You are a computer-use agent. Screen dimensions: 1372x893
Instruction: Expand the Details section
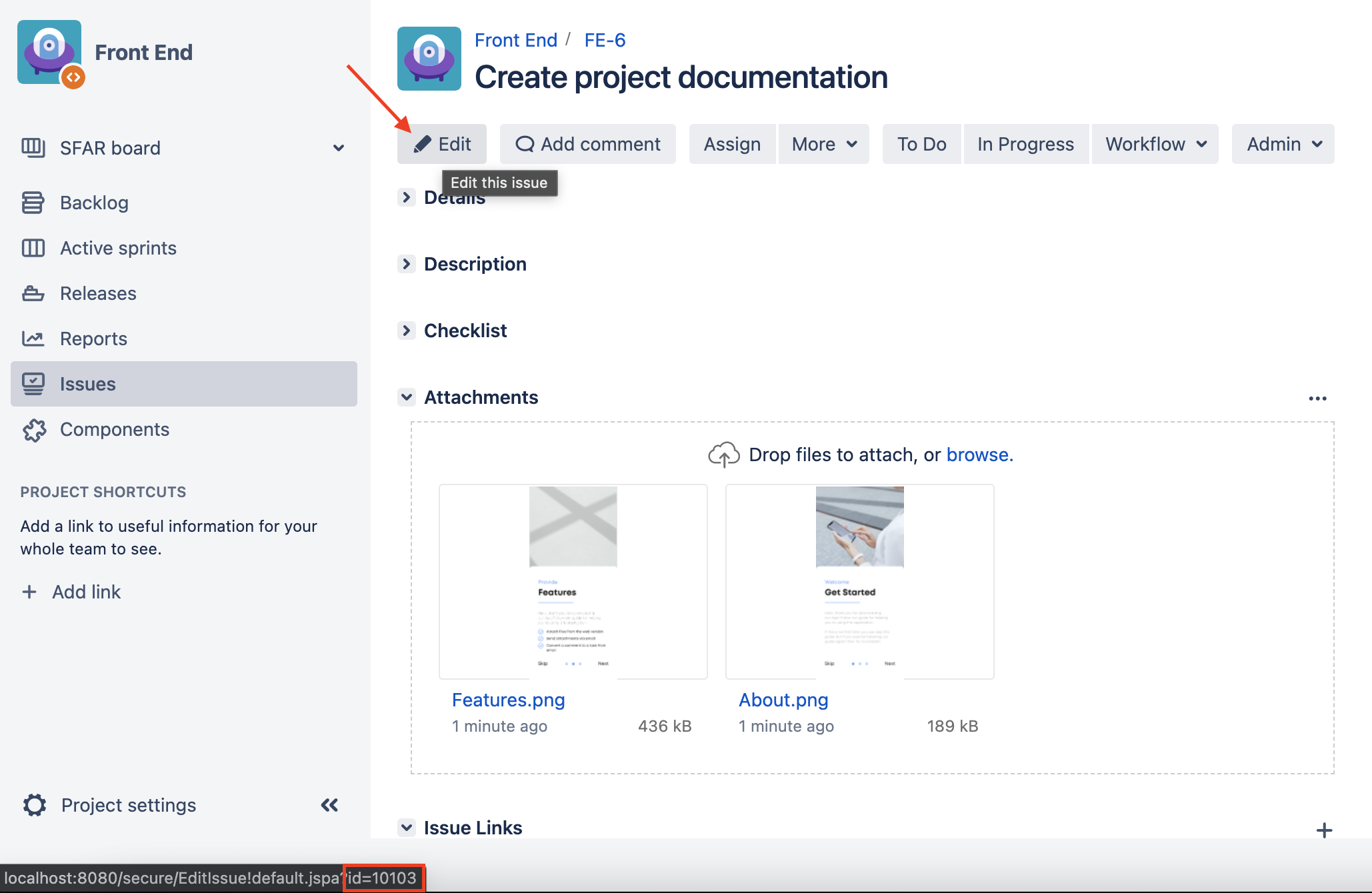tap(406, 197)
